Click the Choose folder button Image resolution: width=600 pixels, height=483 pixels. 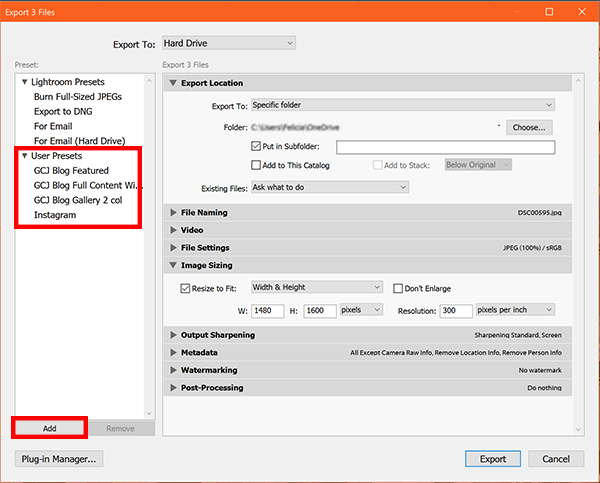coord(529,127)
